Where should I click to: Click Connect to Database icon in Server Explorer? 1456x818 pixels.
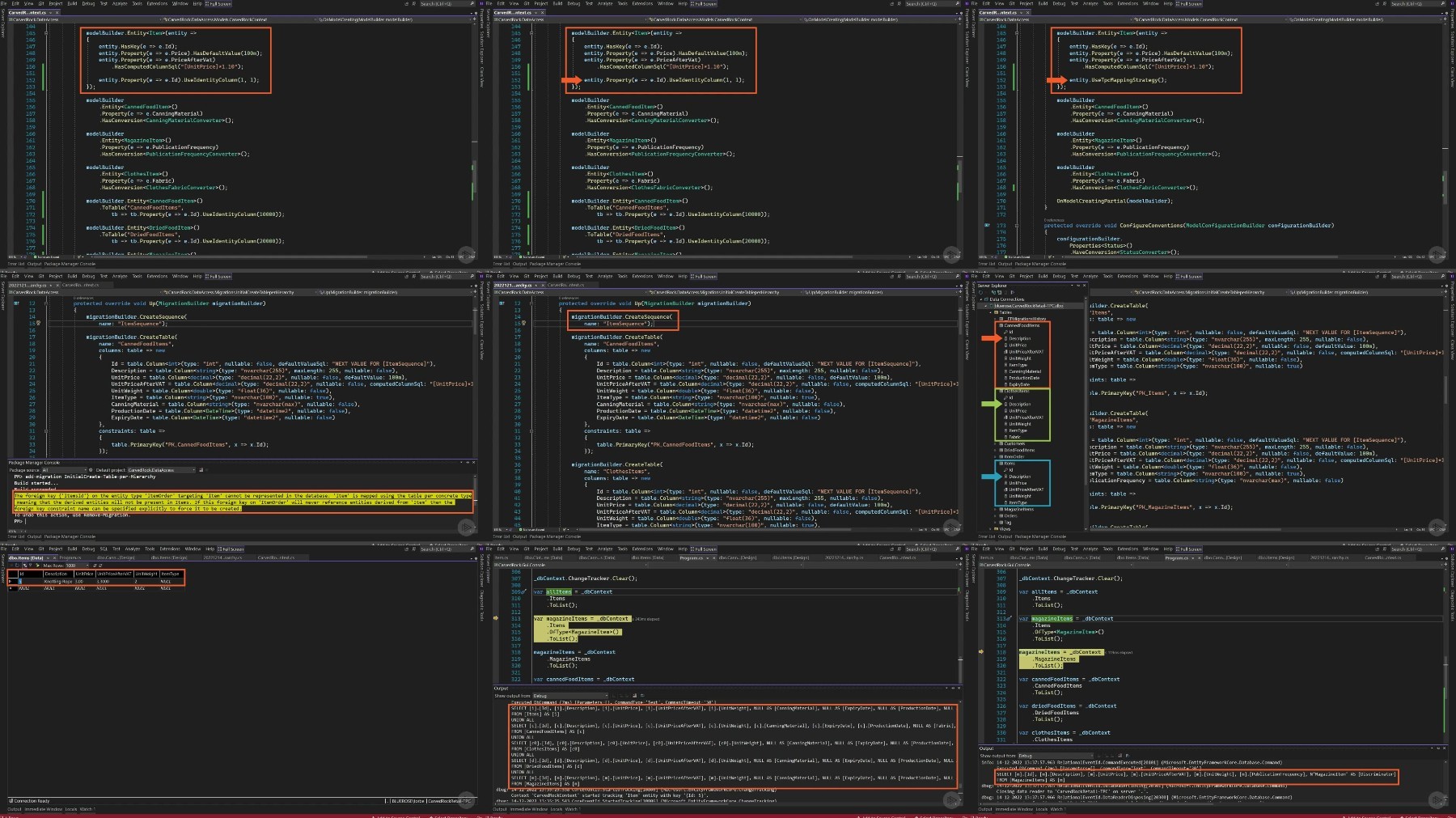click(x=993, y=292)
